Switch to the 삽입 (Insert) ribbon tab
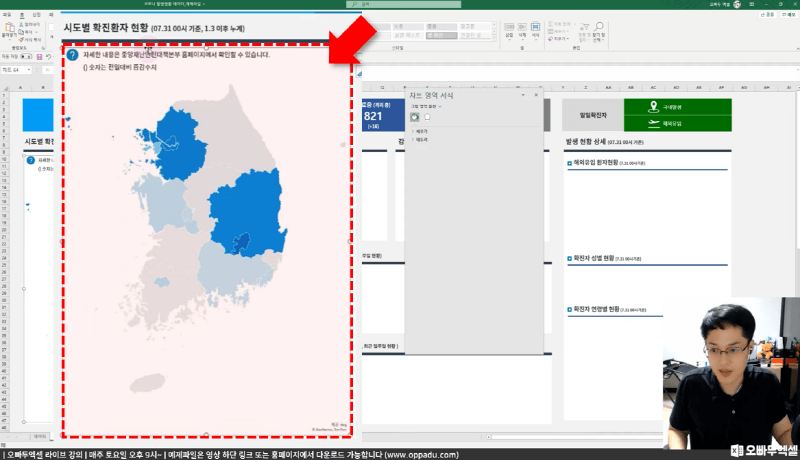This screenshot has height=460, width=800. coord(37,14)
